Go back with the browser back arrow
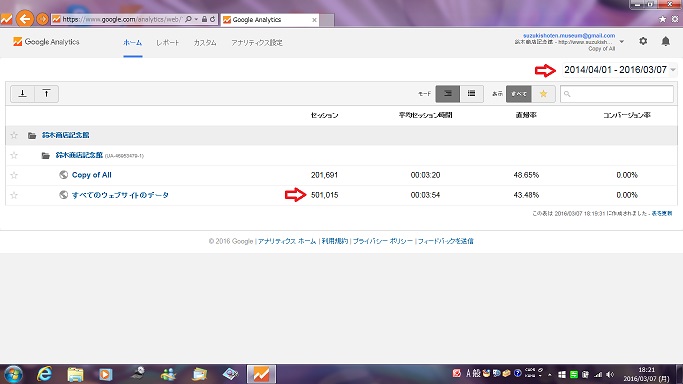The width and height of the screenshot is (683, 384). click(x=25, y=19)
